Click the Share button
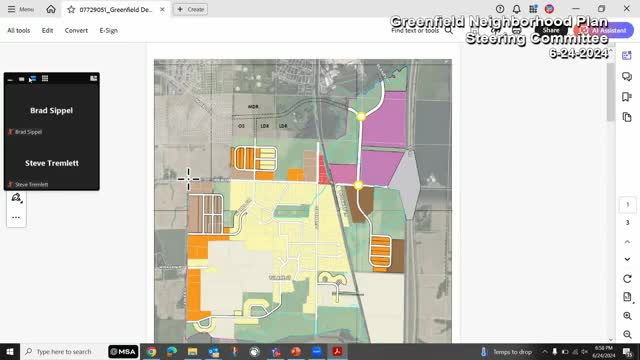Viewport: 640px width, 360px height. pos(551,30)
